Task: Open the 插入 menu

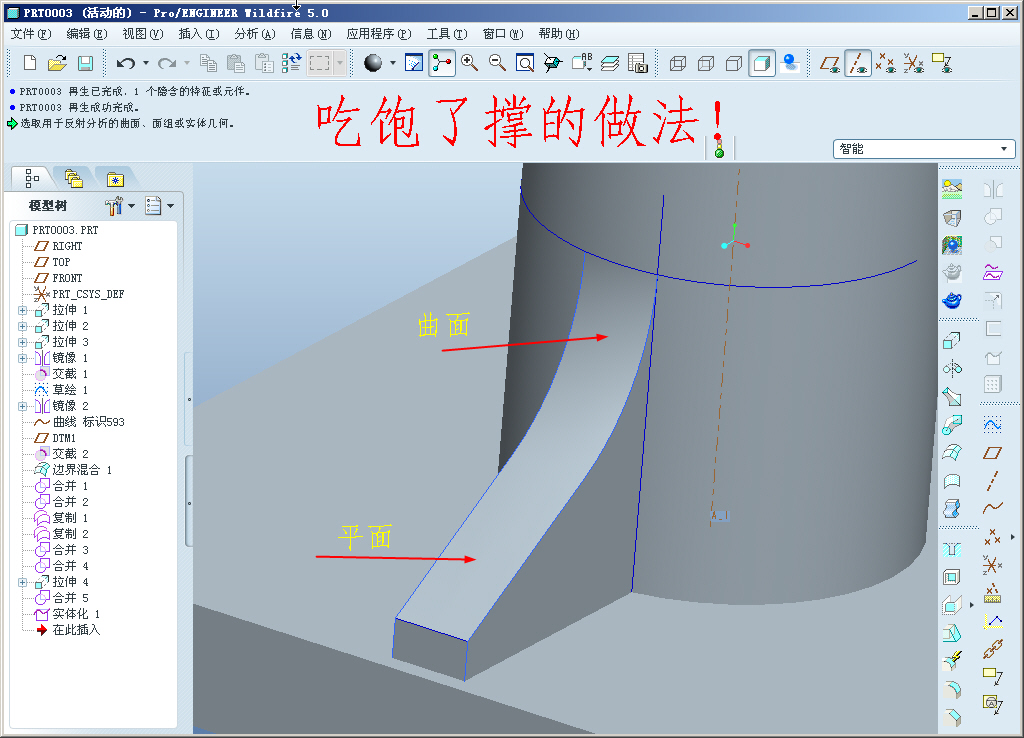Action: pos(199,34)
